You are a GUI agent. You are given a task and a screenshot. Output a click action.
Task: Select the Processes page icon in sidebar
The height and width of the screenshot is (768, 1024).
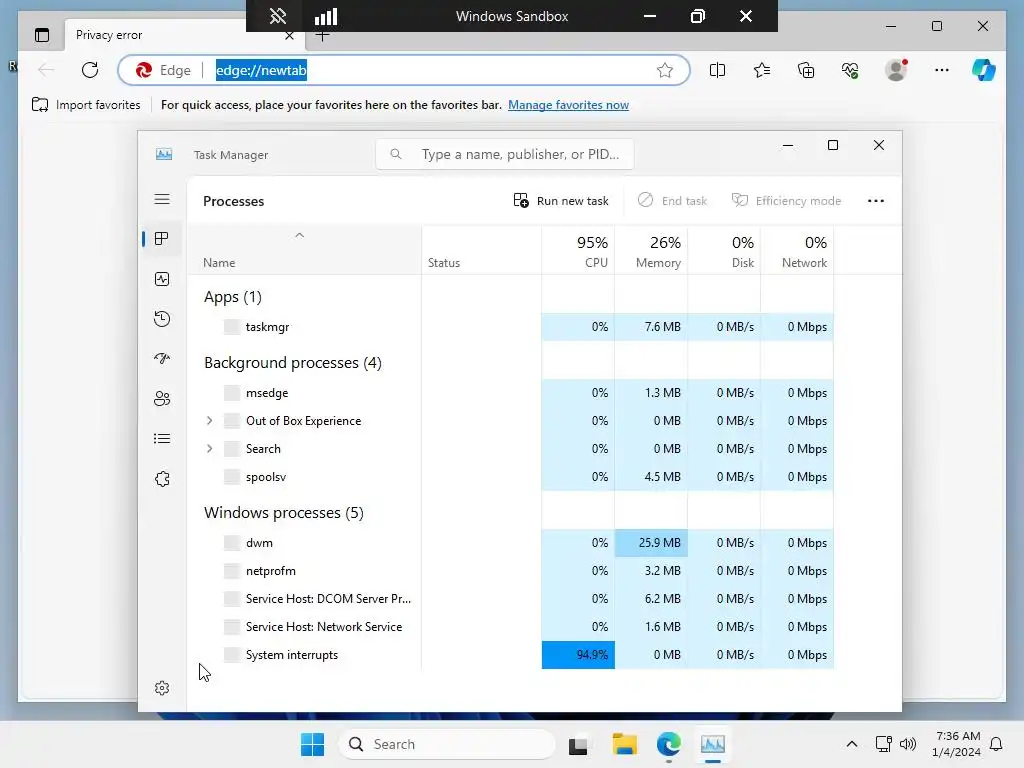(162, 238)
